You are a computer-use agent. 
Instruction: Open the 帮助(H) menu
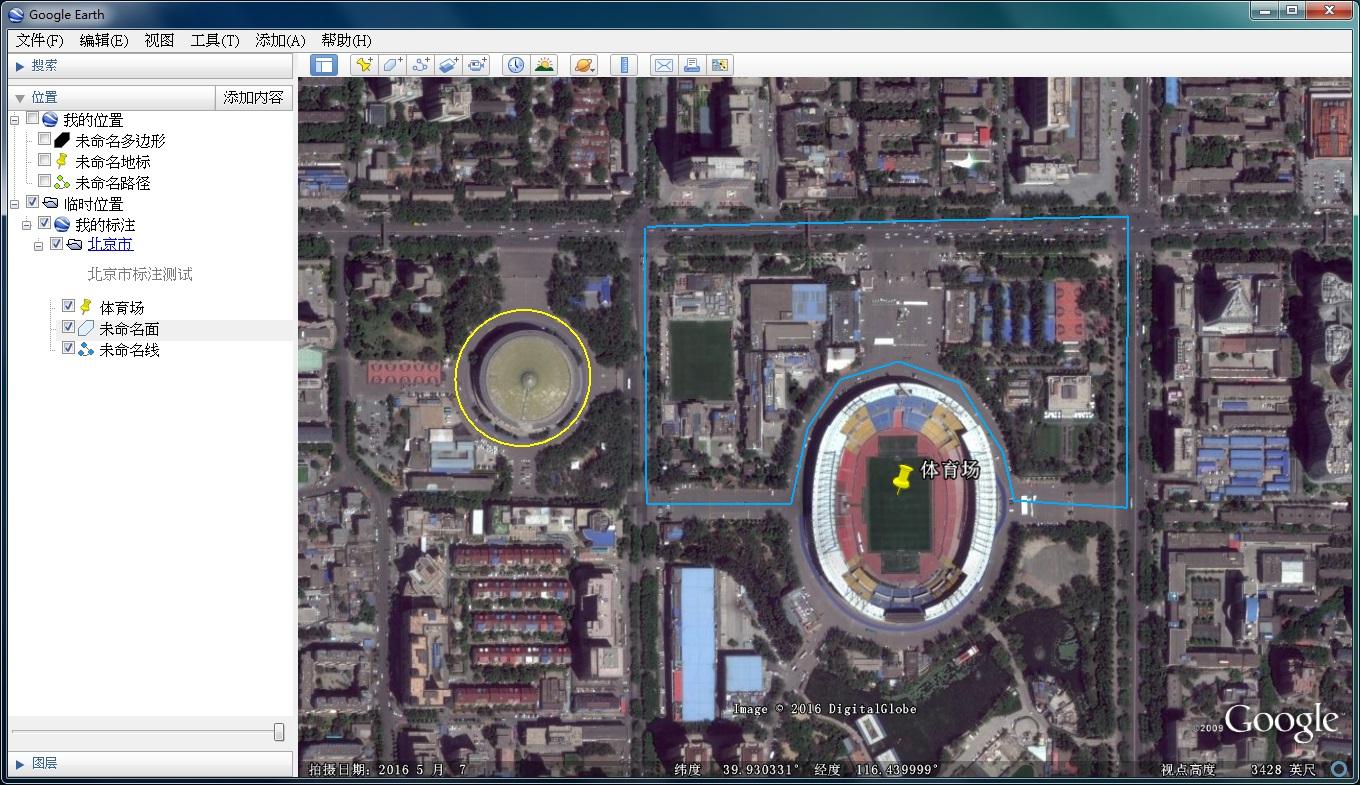[x=346, y=40]
